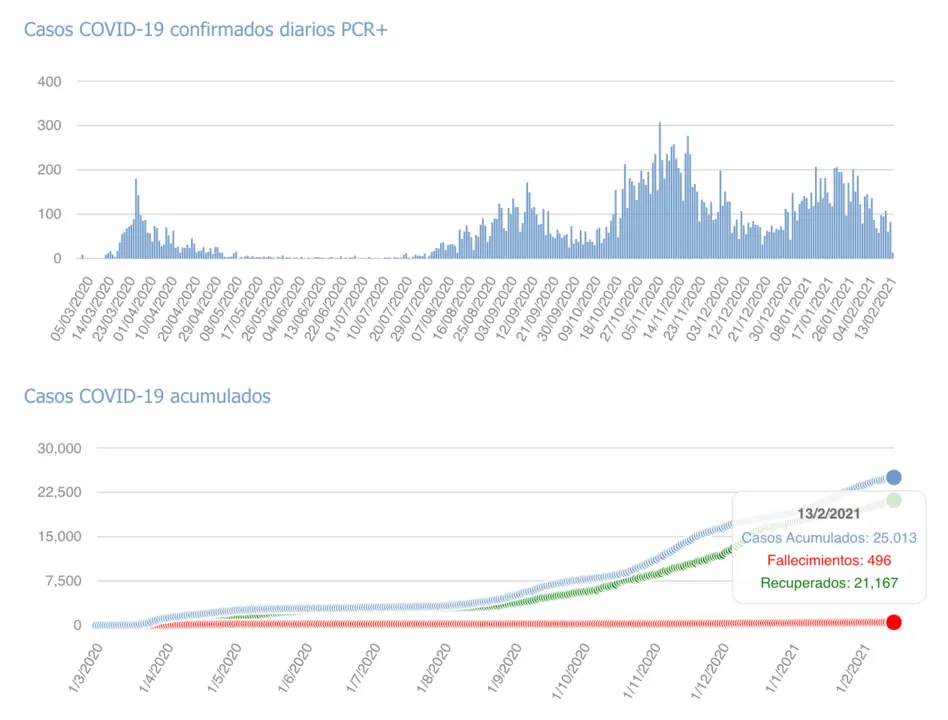Select the tooltip line 'Recuperados: 21,167'

[828, 583]
